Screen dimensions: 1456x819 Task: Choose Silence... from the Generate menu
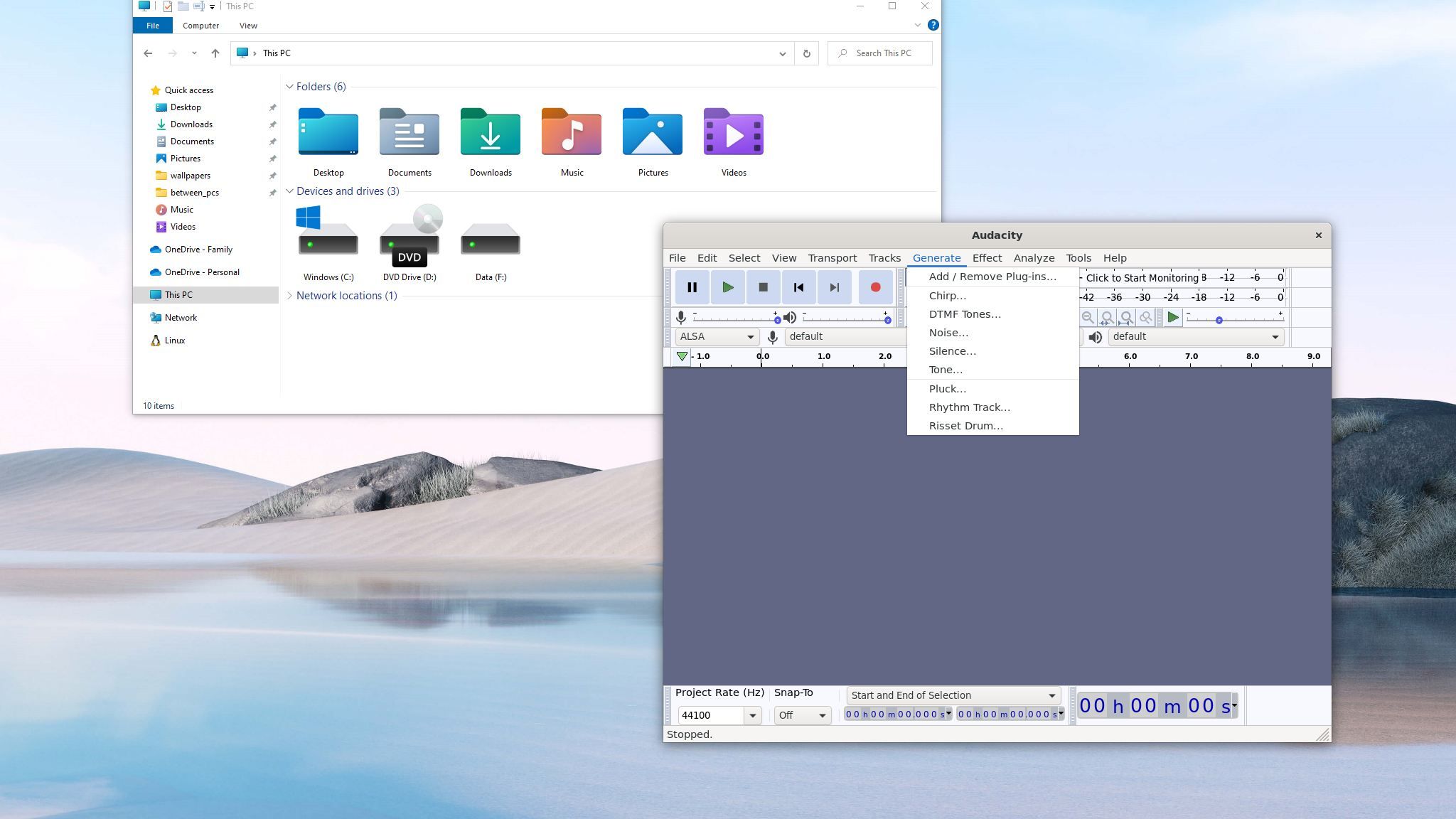(x=993, y=351)
